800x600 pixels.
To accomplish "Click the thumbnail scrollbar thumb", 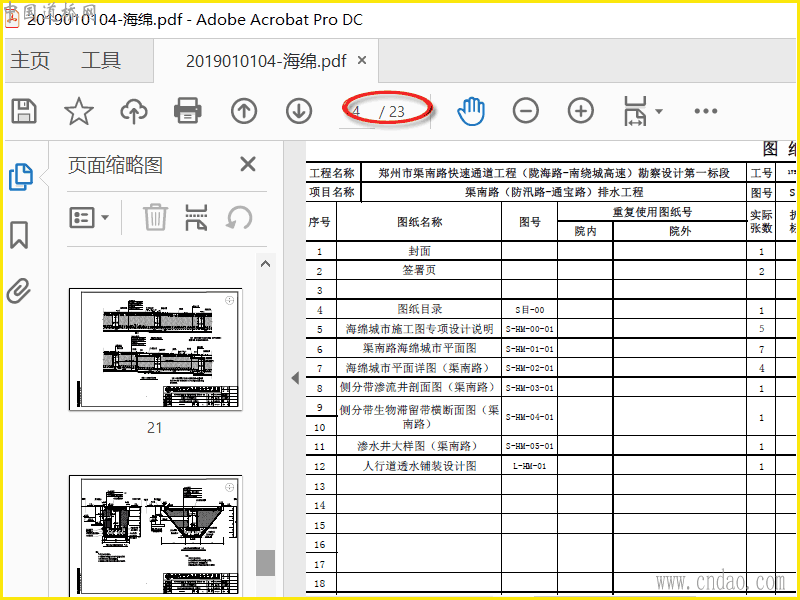I will pos(265,563).
